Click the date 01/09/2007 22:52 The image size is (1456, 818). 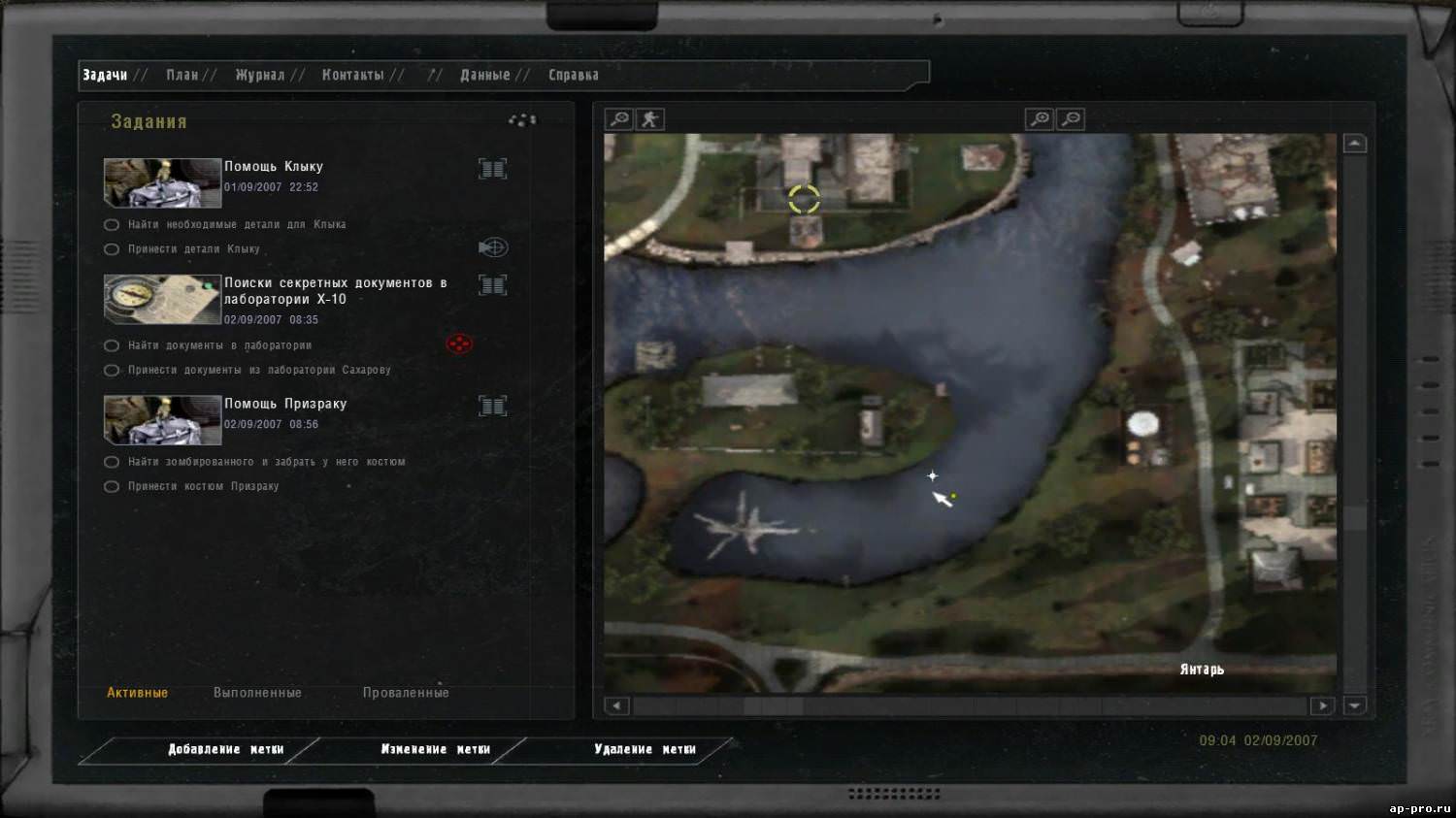pos(271,187)
